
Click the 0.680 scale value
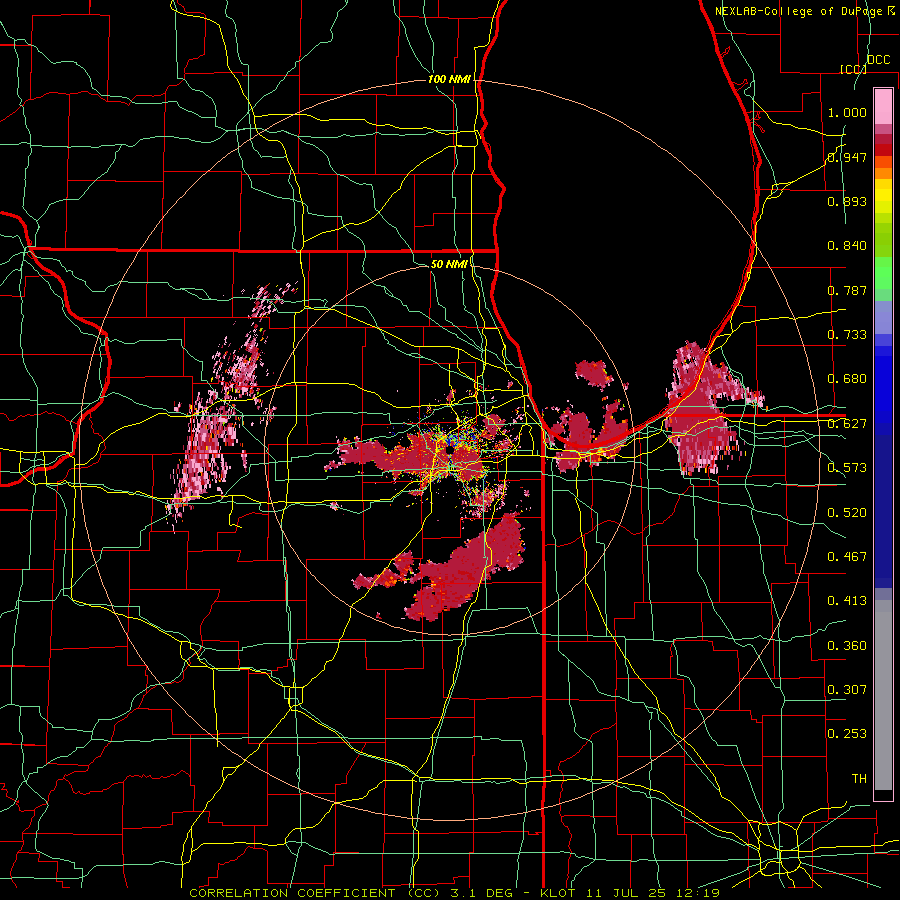point(847,379)
